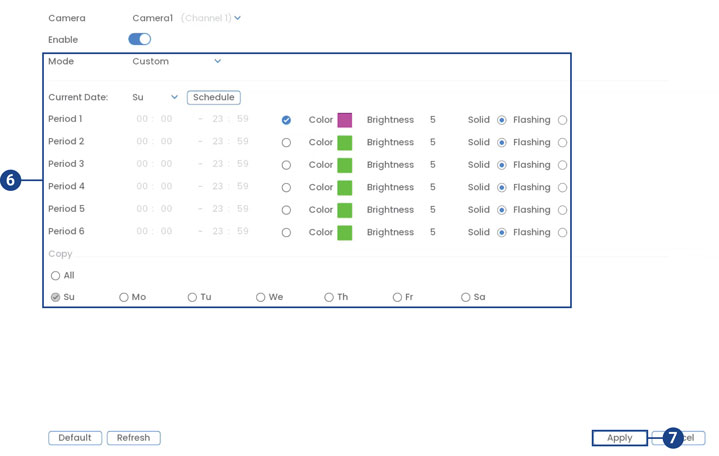Select Mo in the copy days
This screenshot has width=719, height=456.
click(124, 297)
